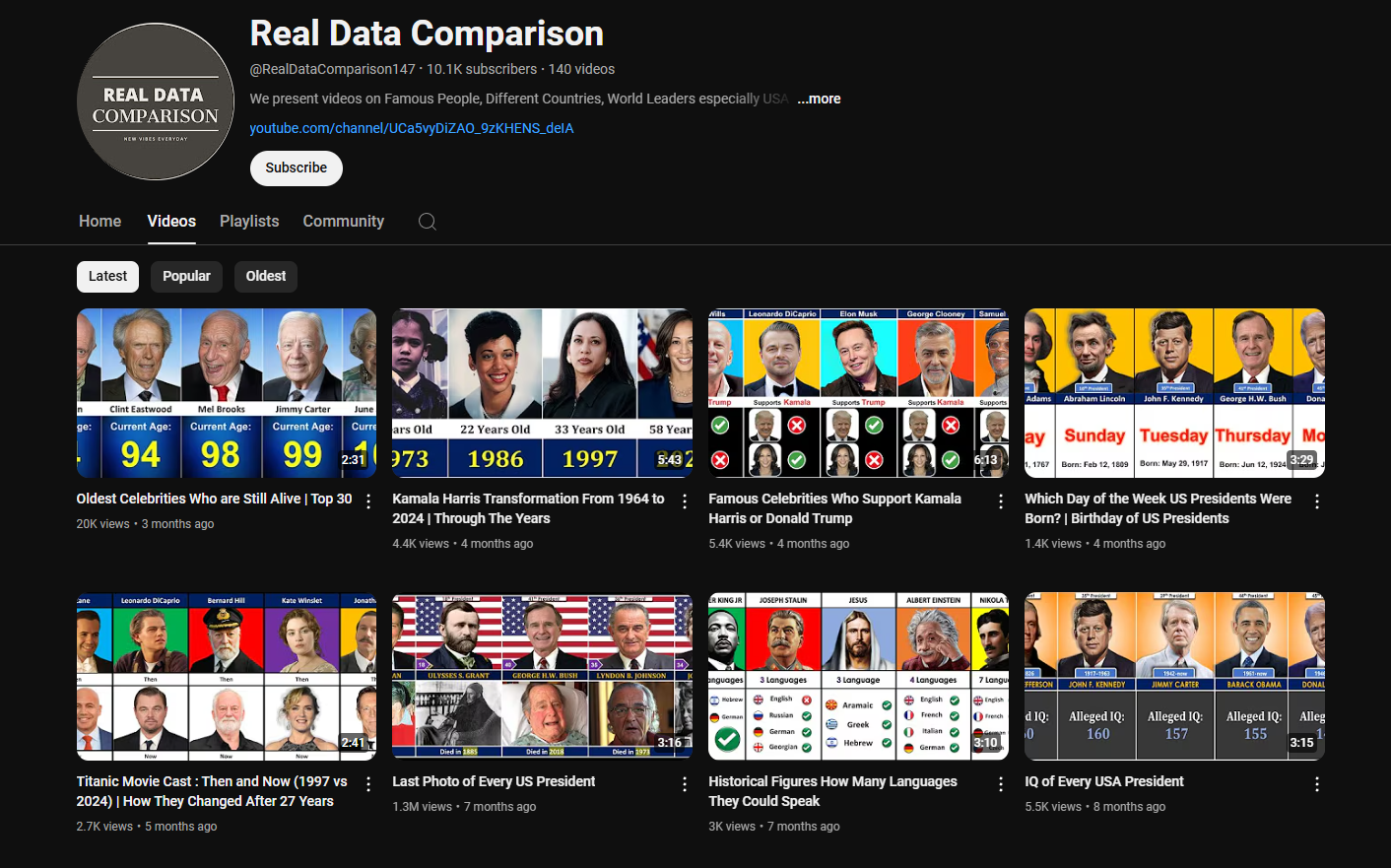Switch to the Playlists tab
Image resolution: width=1391 pixels, height=868 pixels.
point(249,222)
